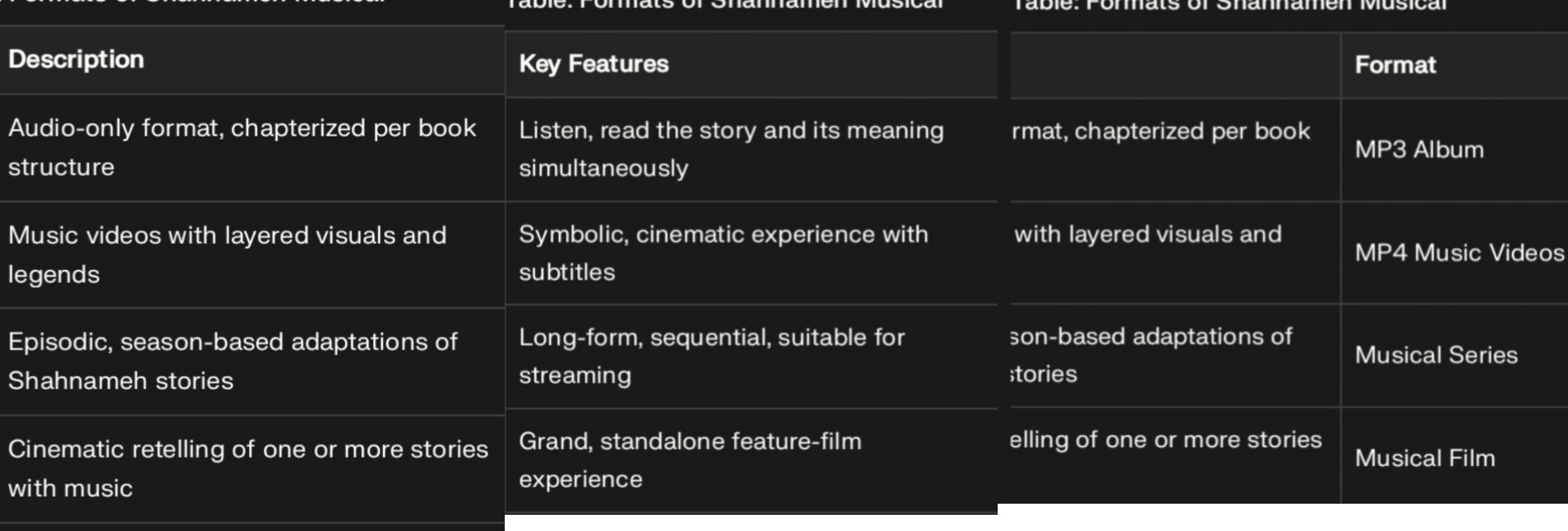Viewport: 1568px width, 531px height.
Task: Select the "Listen, read the story" feature cell
Action: click(731, 149)
